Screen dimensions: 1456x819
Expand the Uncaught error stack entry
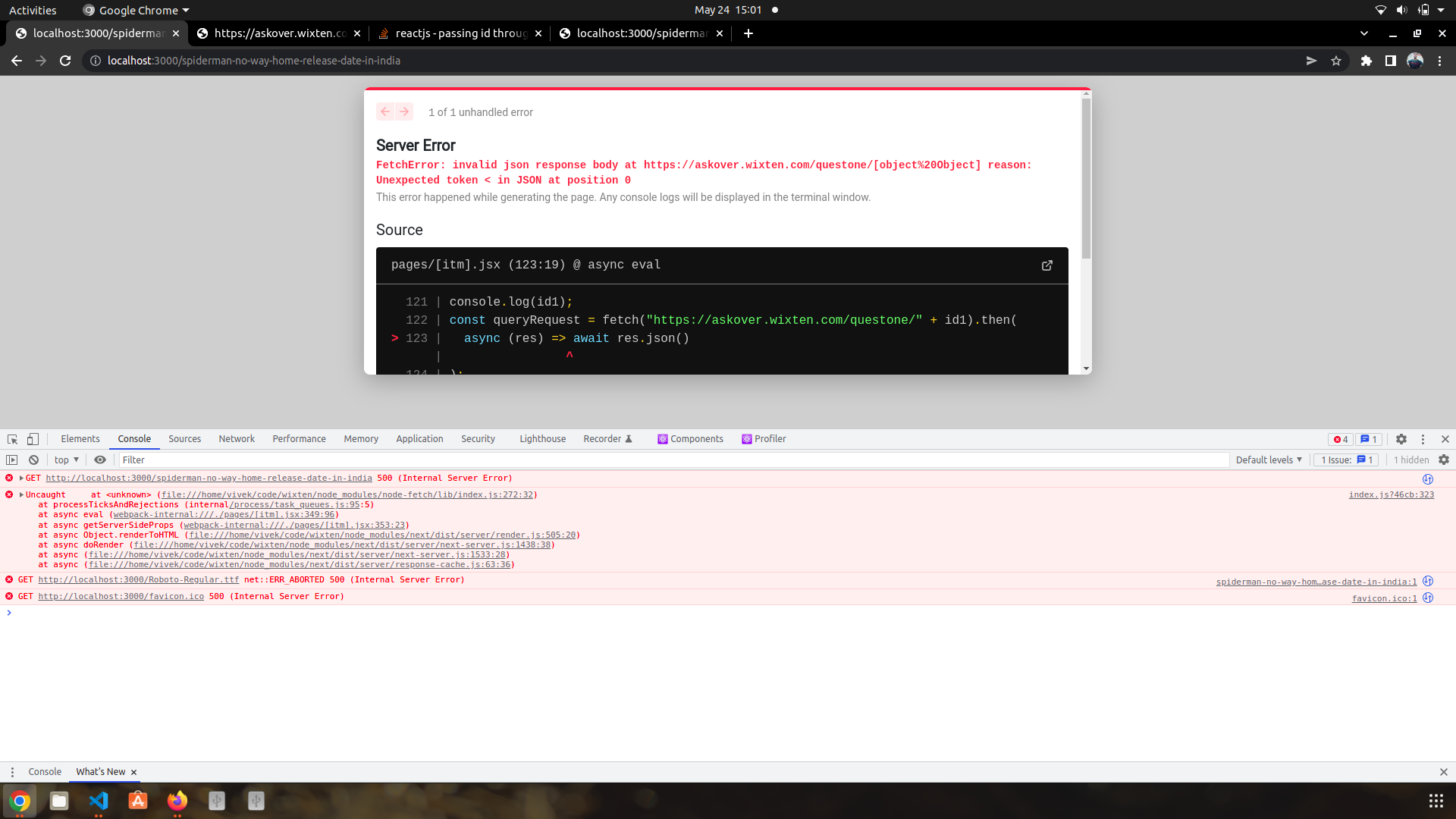pyautogui.click(x=21, y=495)
